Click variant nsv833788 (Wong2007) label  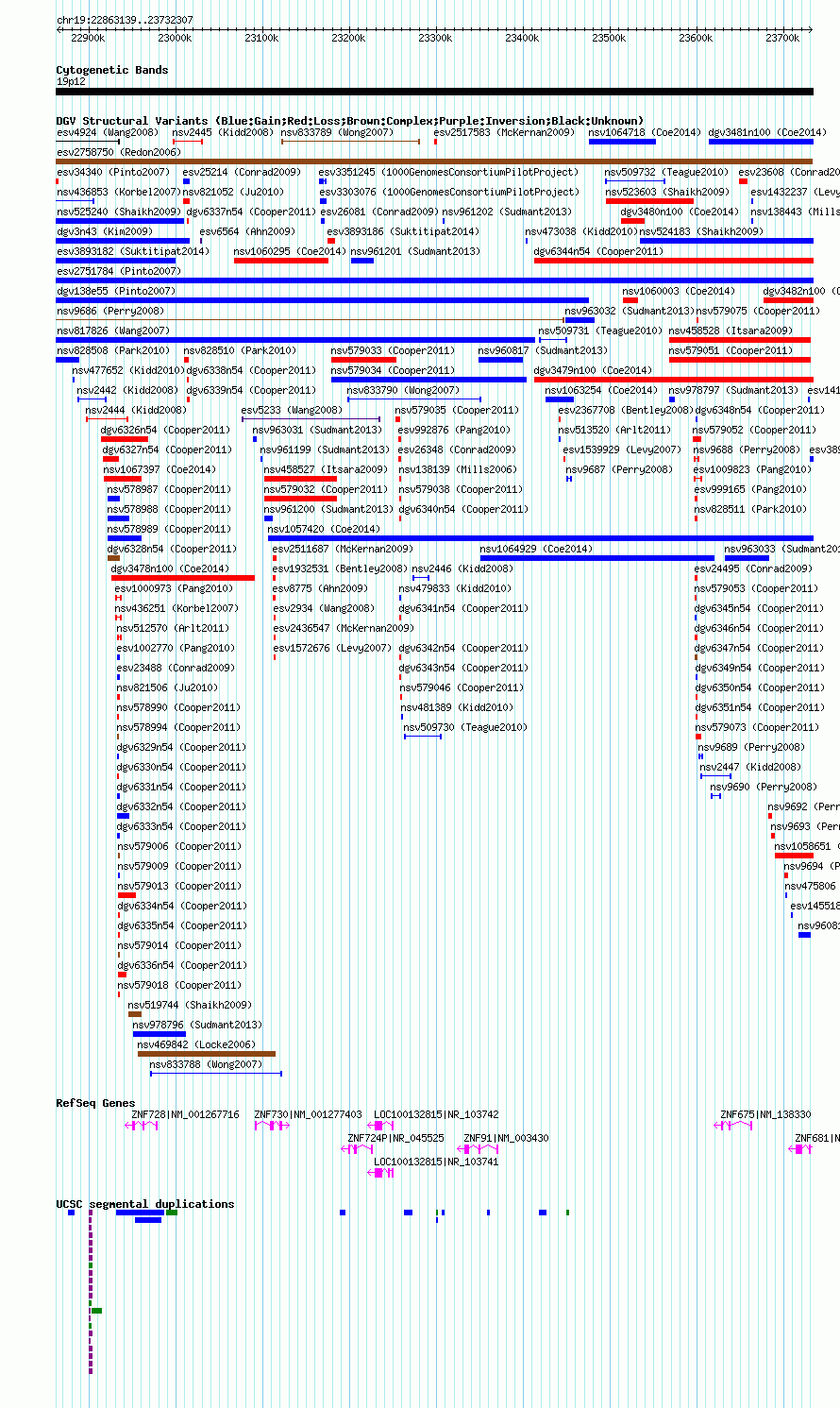pyautogui.click(x=206, y=1064)
